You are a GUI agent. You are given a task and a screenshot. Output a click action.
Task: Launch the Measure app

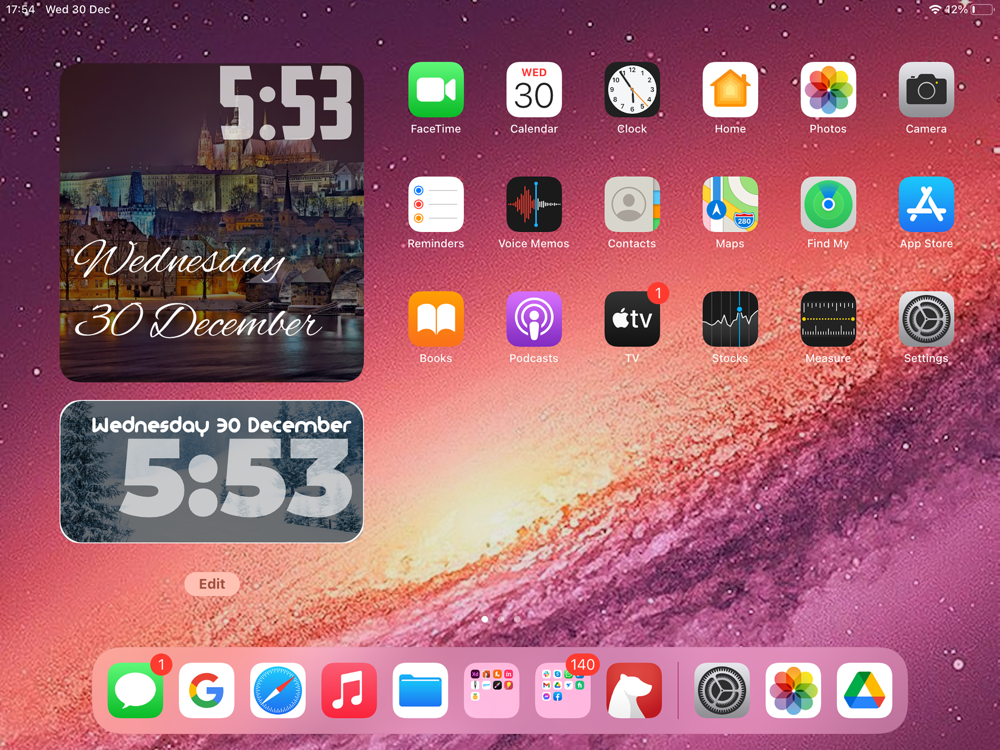click(x=828, y=320)
